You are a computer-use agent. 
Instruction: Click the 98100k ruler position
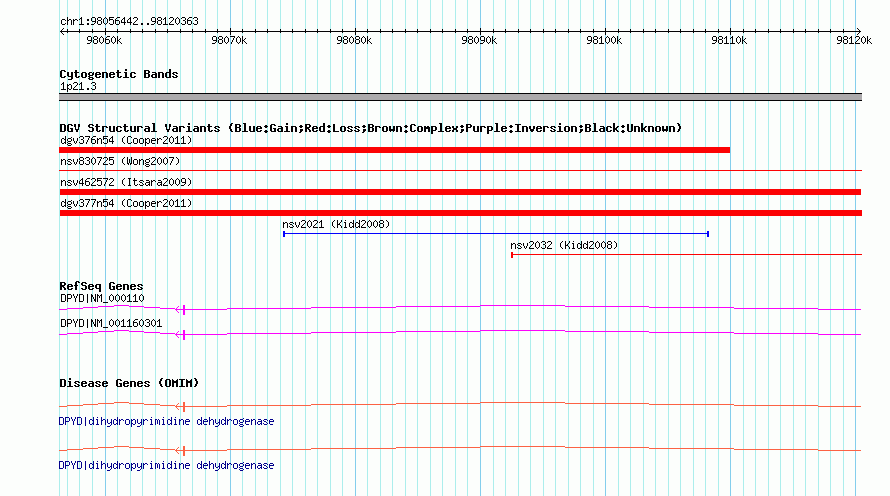pos(604,40)
